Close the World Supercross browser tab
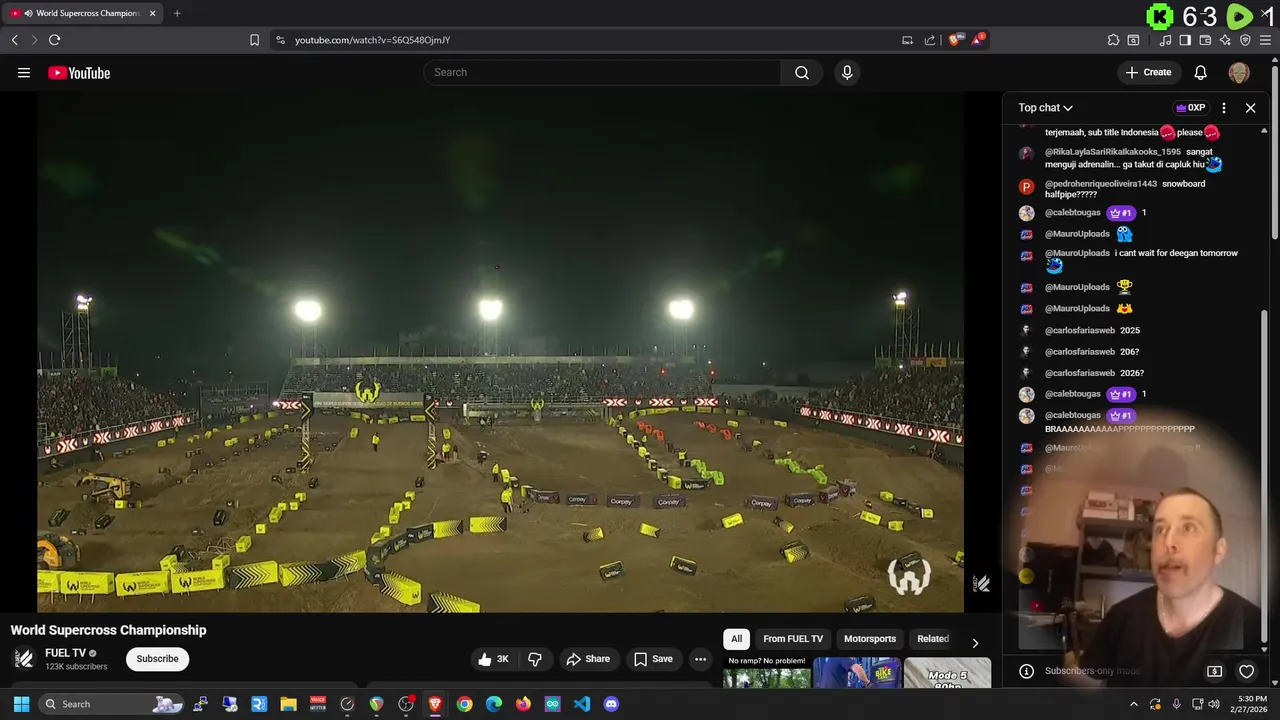Image resolution: width=1280 pixels, height=720 pixels. point(153,13)
